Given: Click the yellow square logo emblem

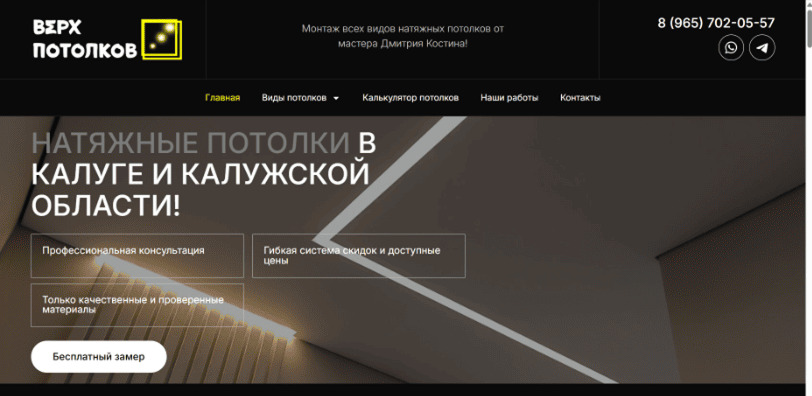Looking at the screenshot, I should 162,40.
